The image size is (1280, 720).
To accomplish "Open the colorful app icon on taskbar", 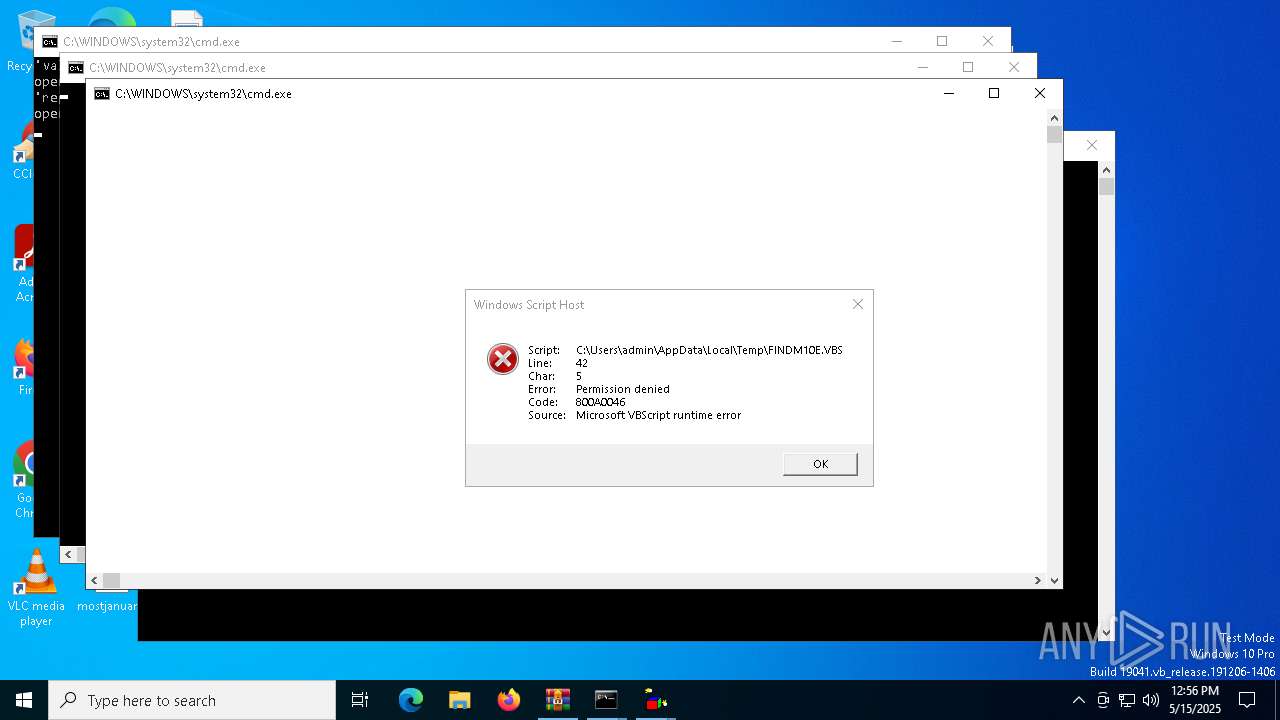I will coord(656,700).
